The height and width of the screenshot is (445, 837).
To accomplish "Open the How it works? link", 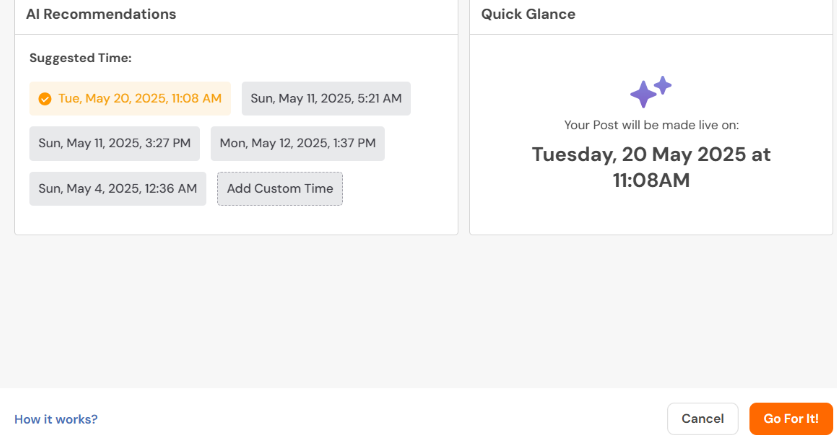I will click(56, 419).
